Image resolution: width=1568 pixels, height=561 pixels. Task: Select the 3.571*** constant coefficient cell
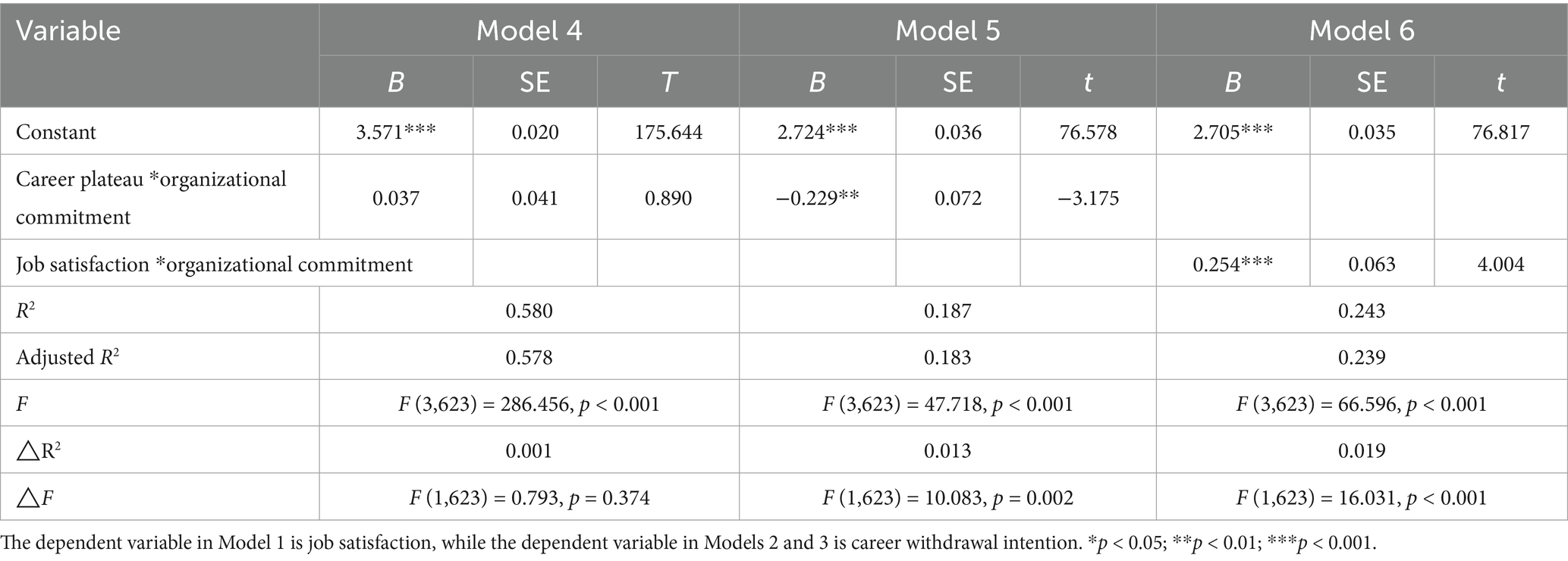395,132
